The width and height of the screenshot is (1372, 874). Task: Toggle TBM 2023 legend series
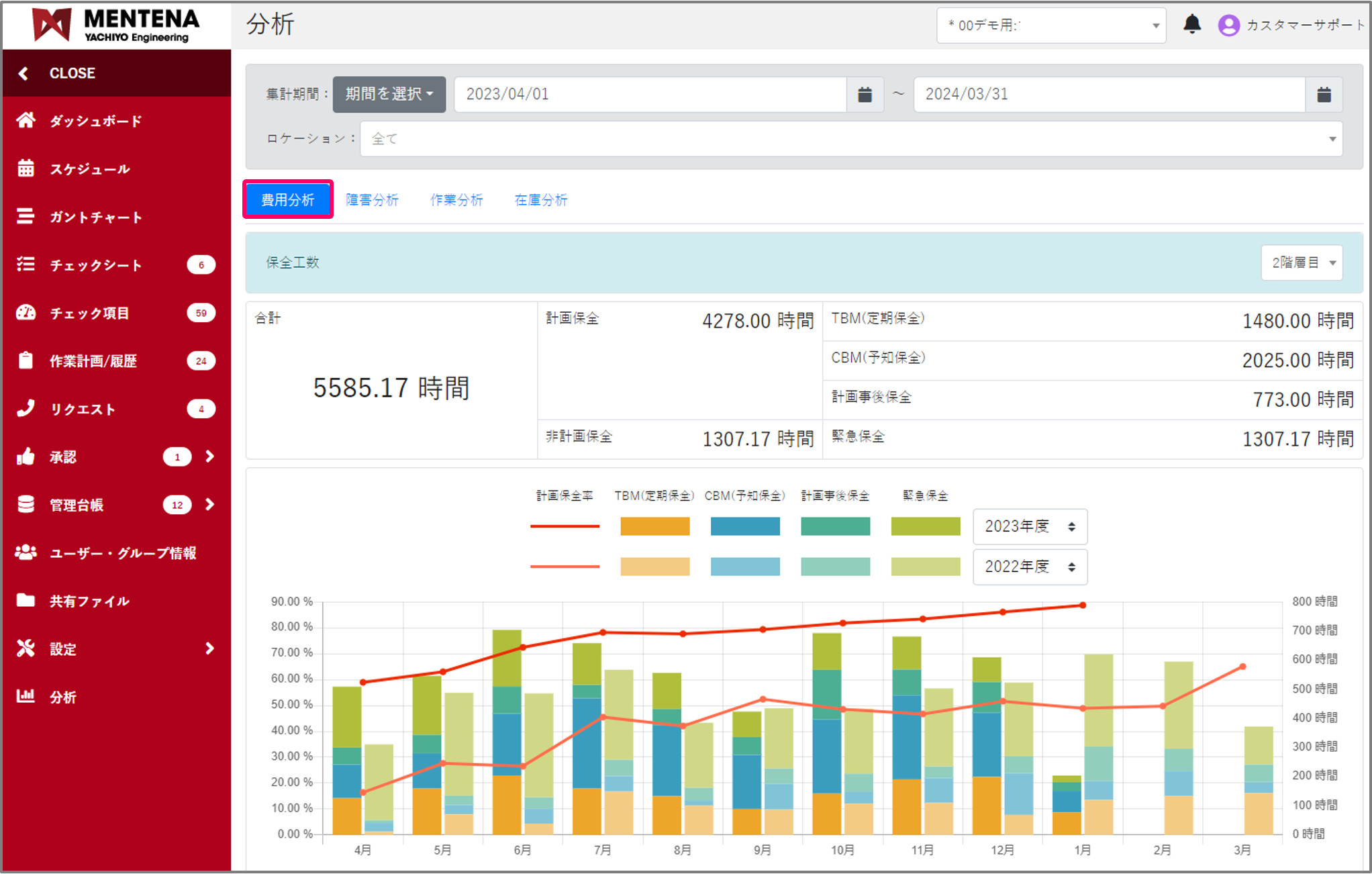(x=654, y=526)
